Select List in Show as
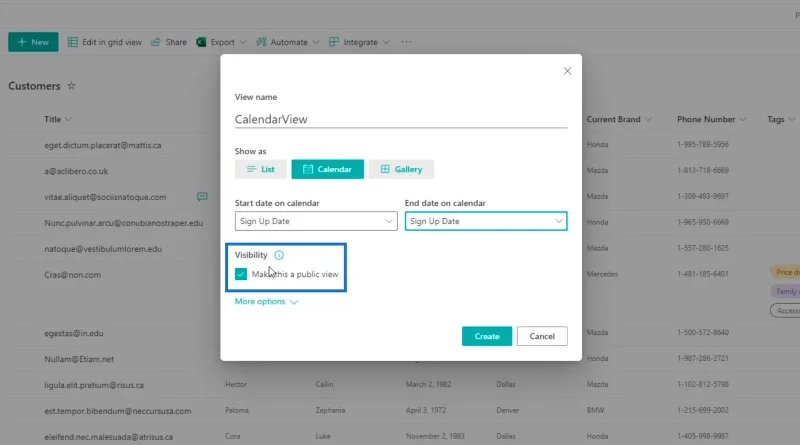 point(261,169)
